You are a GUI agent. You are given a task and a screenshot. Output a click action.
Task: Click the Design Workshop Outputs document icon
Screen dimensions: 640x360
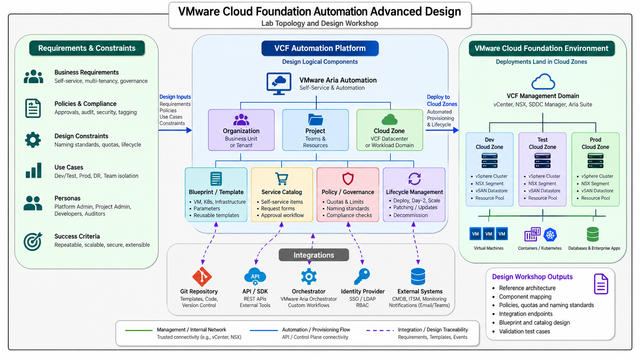pos(601,284)
